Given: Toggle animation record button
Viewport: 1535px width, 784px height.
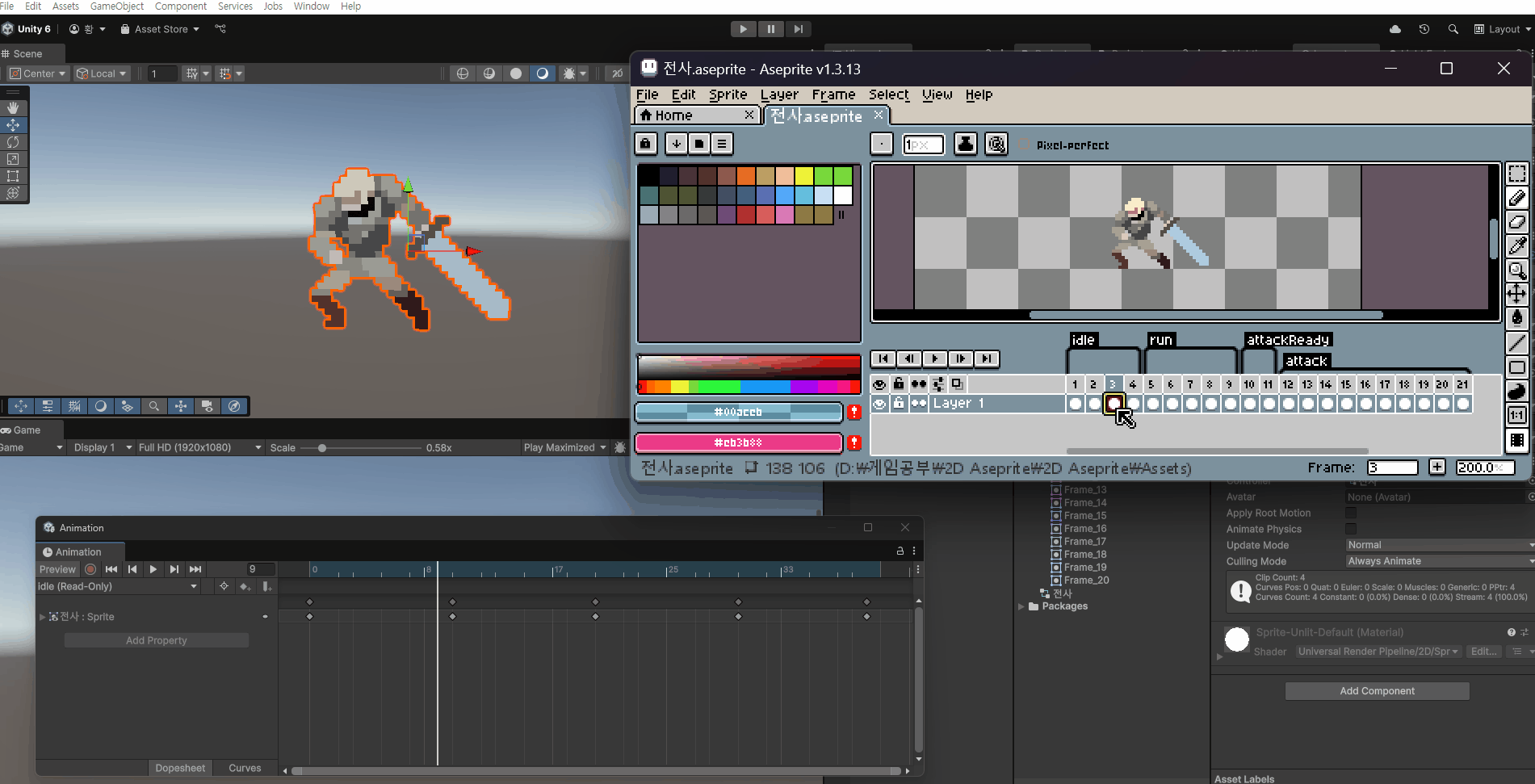Looking at the screenshot, I should (90, 569).
